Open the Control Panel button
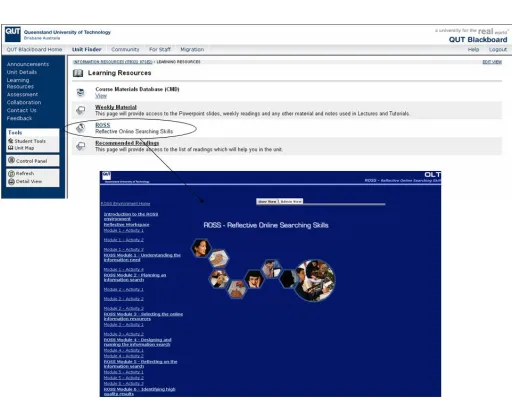 (33, 161)
